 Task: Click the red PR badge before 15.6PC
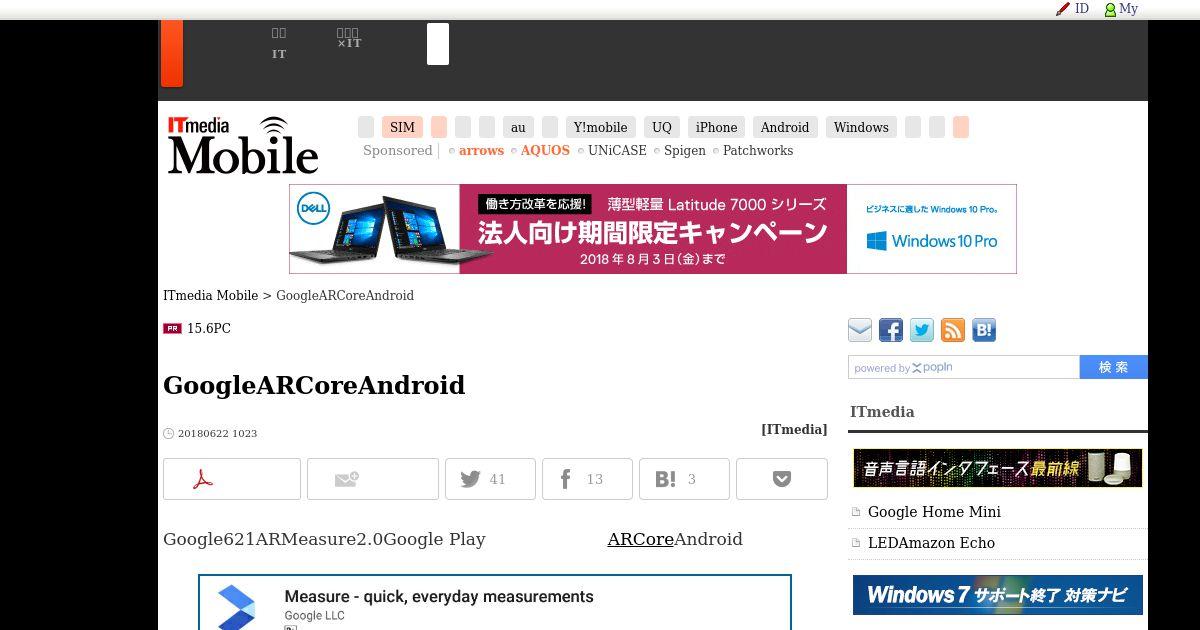click(x=172, y=328)
